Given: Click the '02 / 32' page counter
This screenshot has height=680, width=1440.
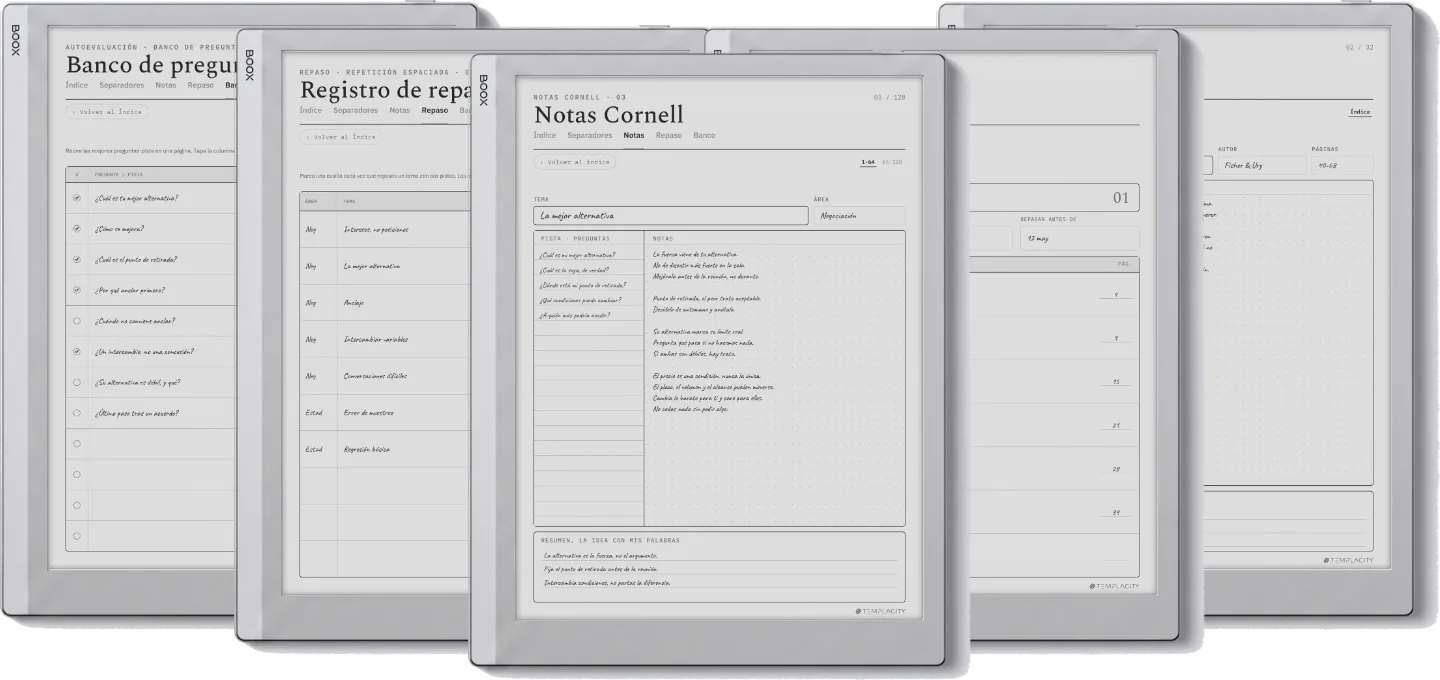Looking at the screenshot, I should click(x=1360, y=47).
